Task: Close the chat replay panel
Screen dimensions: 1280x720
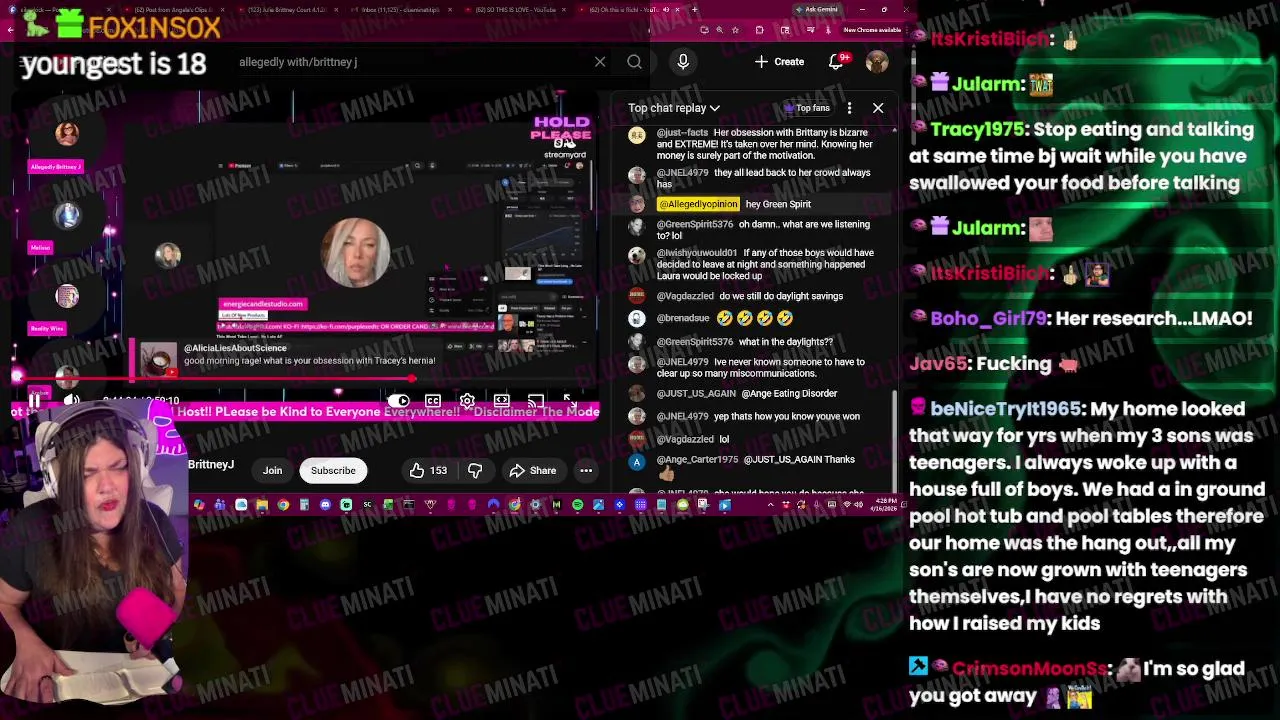Action: tap(878, 108)
